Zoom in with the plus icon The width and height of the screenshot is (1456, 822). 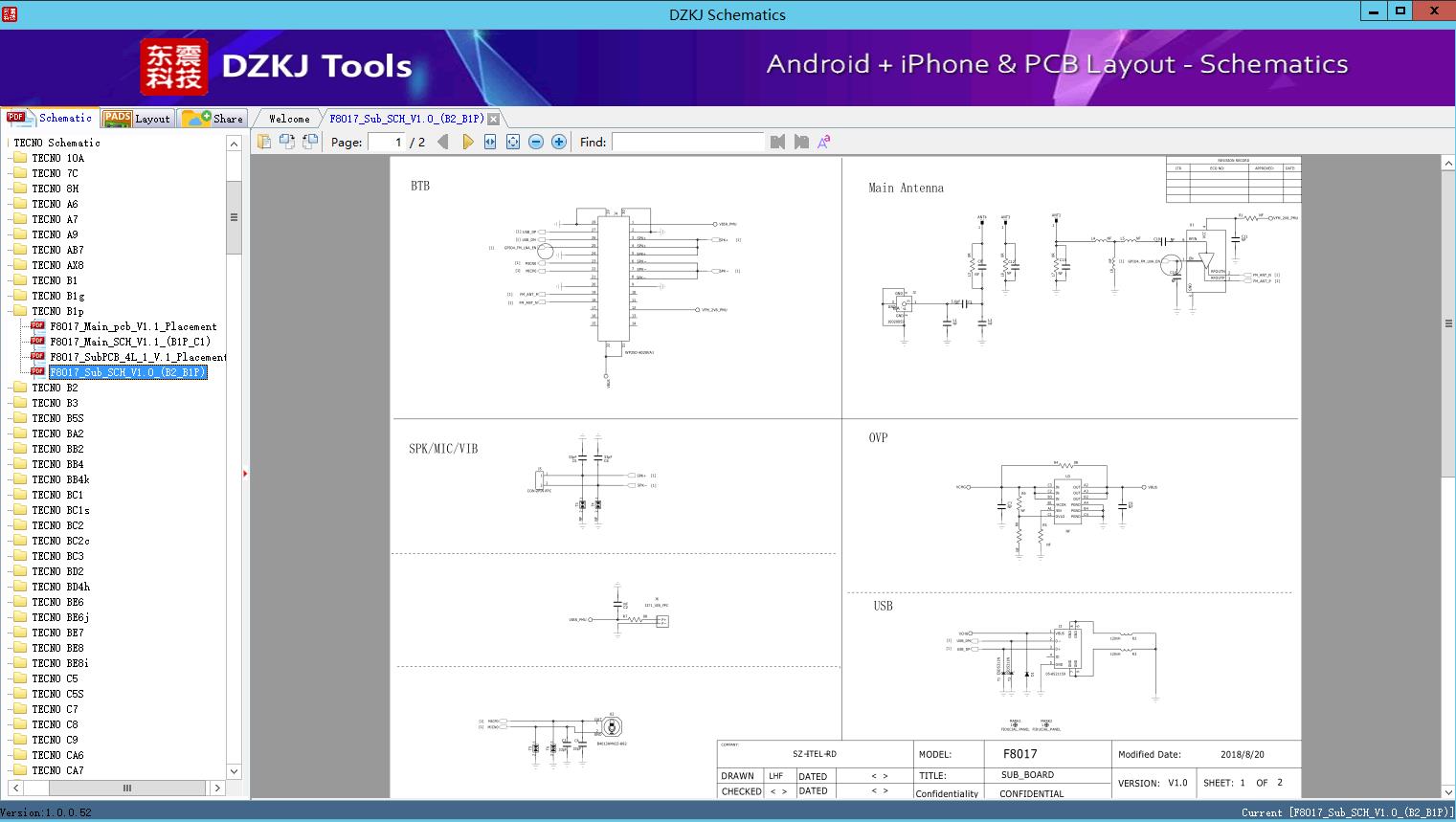(x=559, y=142)
